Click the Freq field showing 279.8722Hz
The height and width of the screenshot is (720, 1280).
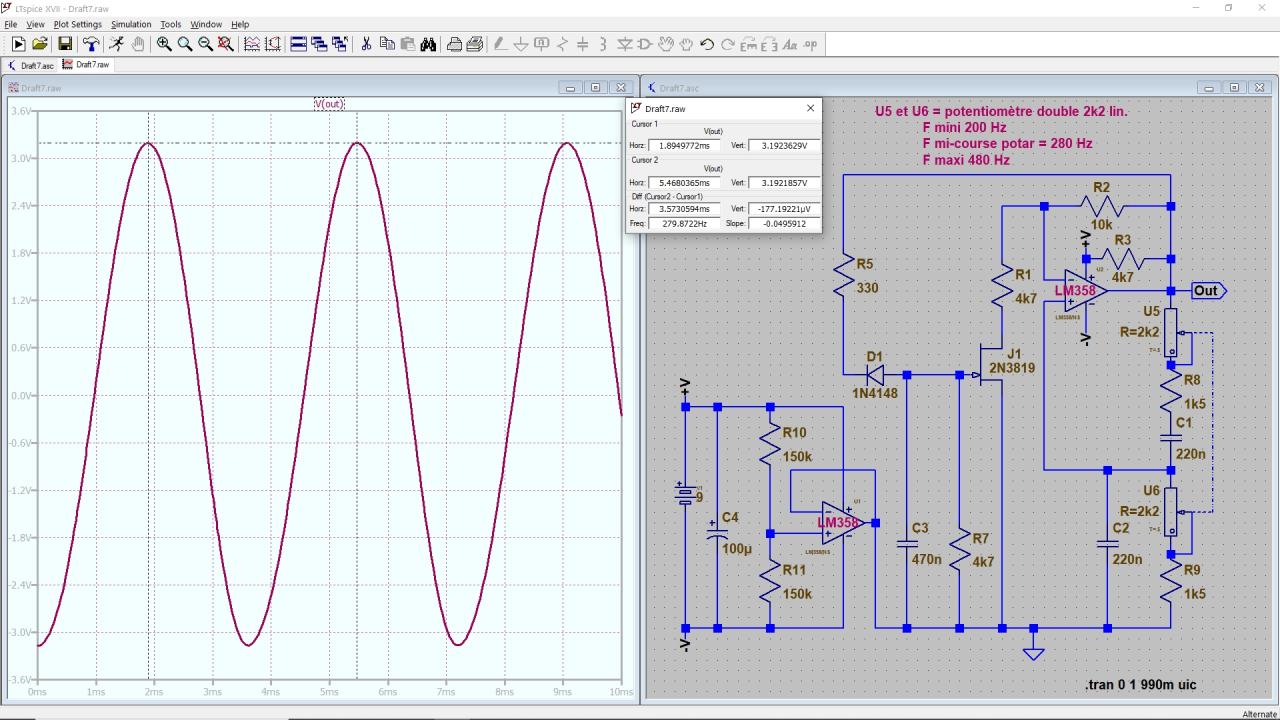683,224
